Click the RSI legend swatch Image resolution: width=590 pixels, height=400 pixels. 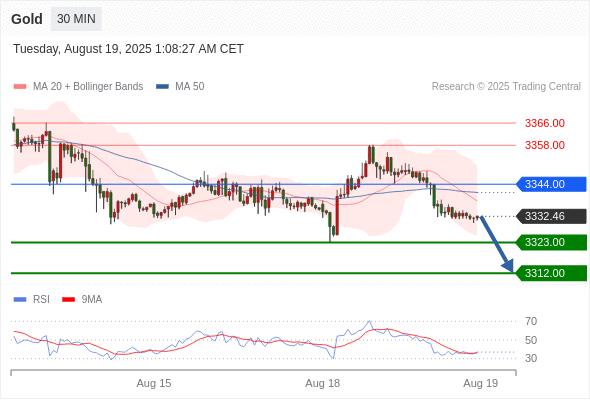tap(20, 300)
